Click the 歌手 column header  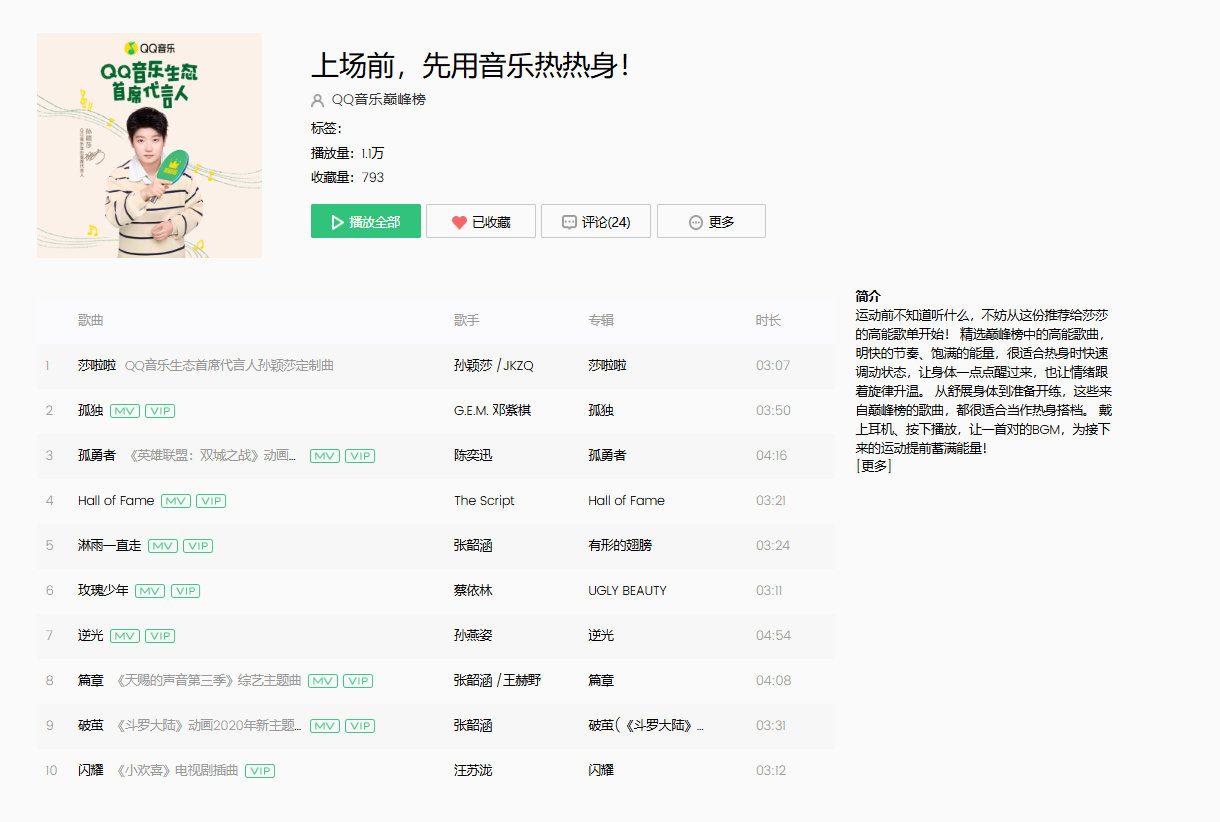[467, 321]
